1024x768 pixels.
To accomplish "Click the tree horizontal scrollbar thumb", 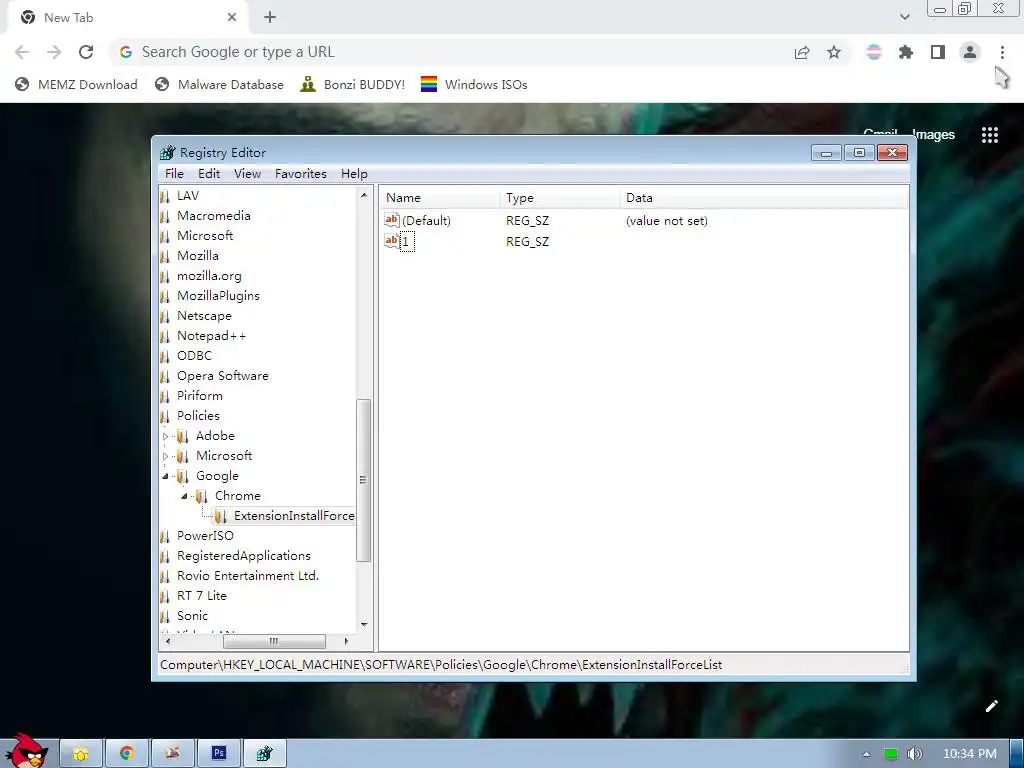I will pyautogui.click(x=274, y=641).
